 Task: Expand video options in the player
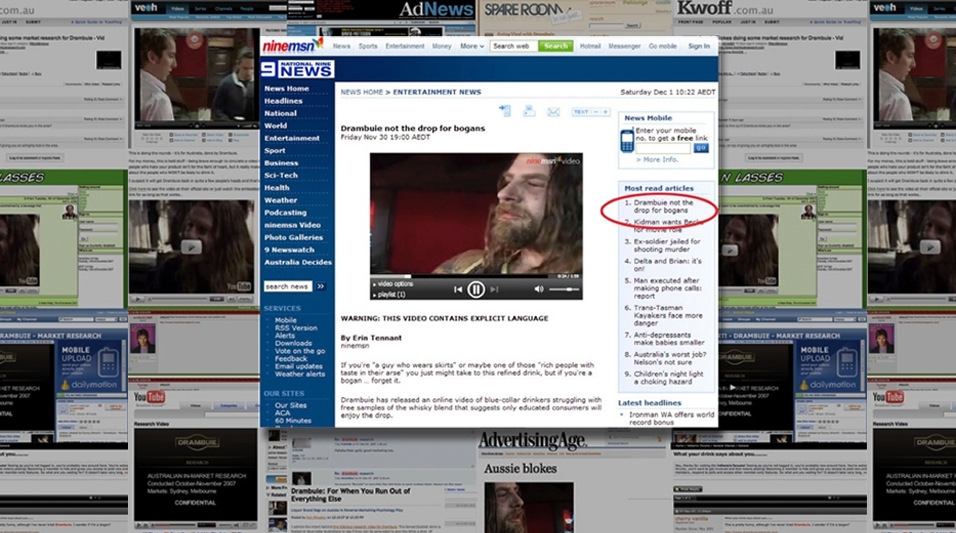393,284
